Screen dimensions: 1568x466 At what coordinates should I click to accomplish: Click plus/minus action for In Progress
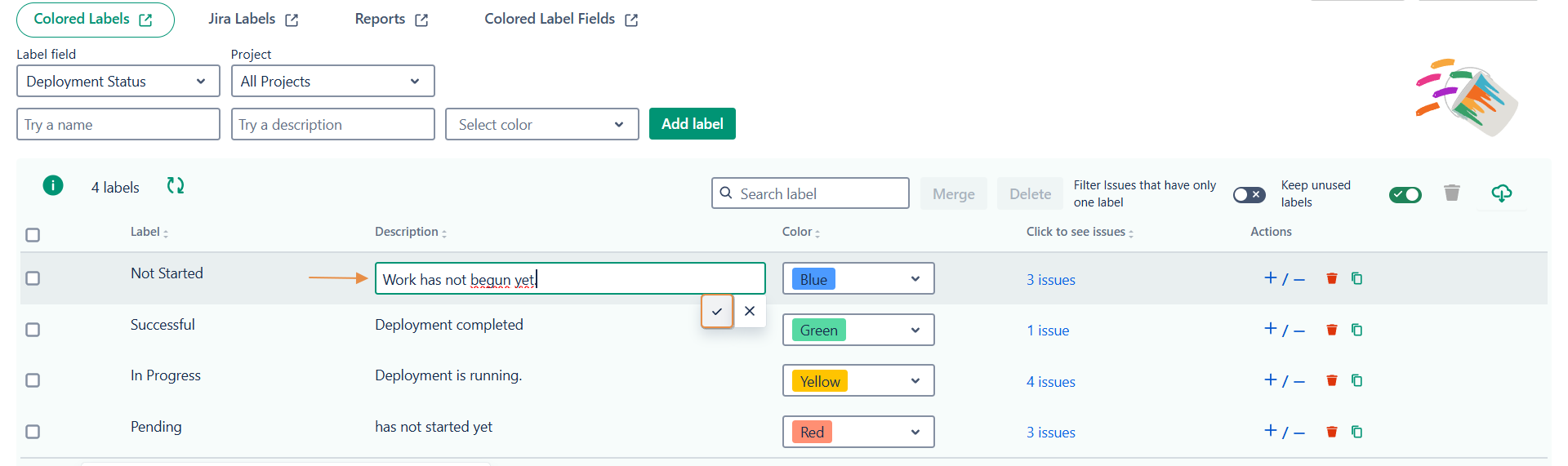(x=1284, y=380)
